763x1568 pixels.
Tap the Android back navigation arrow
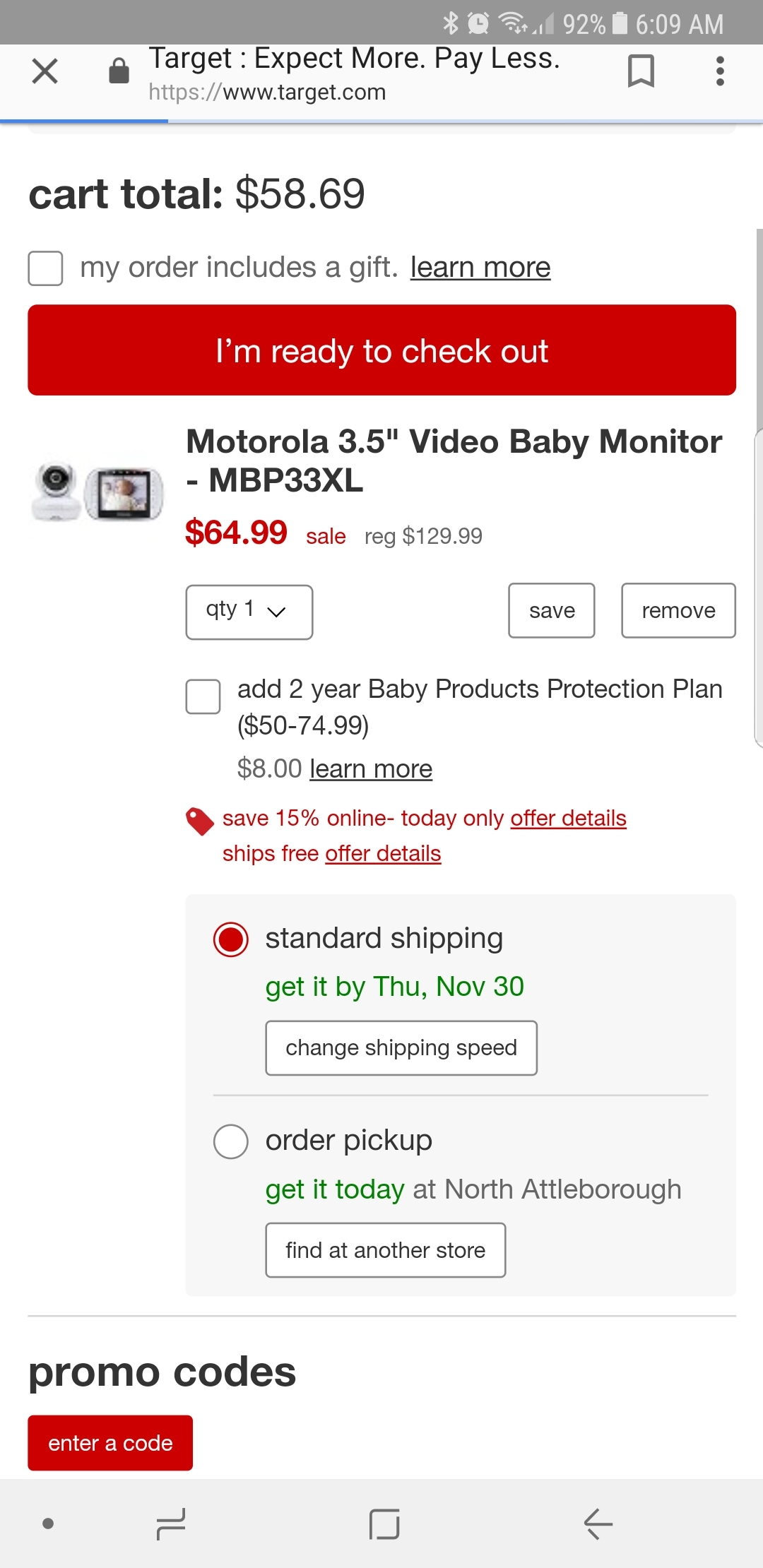tap(598, 1524)
